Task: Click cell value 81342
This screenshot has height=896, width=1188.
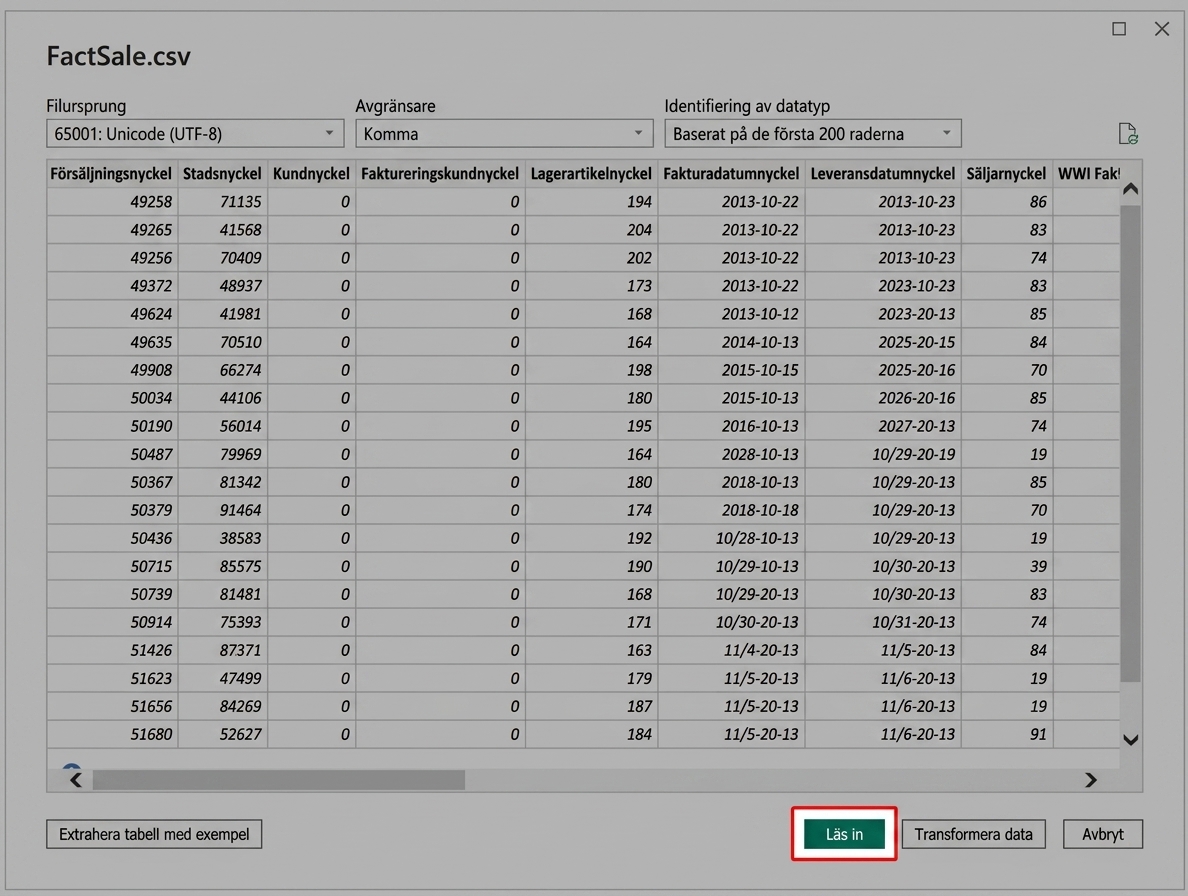Action: click(241, 482)
